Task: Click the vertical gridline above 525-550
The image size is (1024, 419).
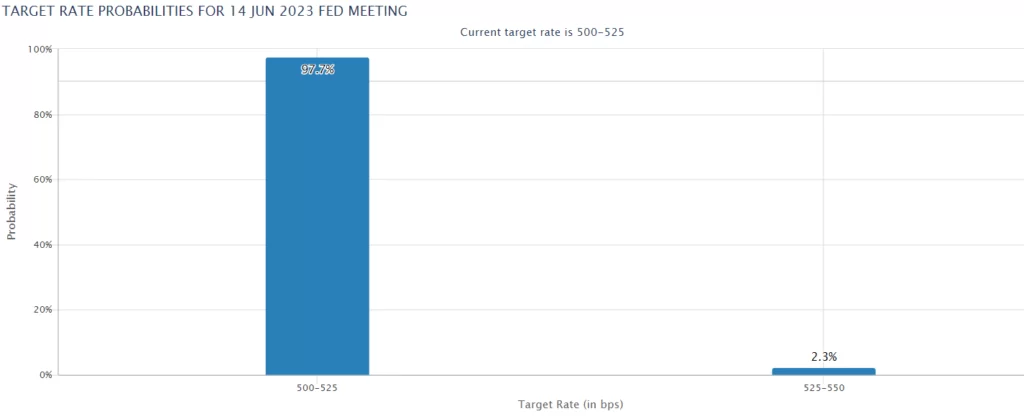Action: point(823,200)
